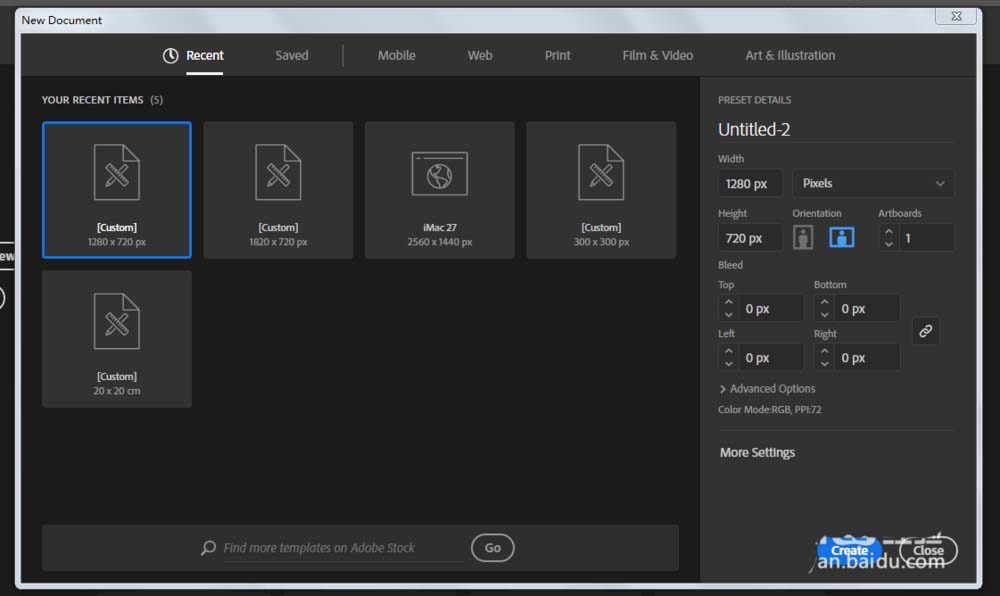Expand Advanced Options section
This screenshot has width=1000, height=596.
[767, 389]
